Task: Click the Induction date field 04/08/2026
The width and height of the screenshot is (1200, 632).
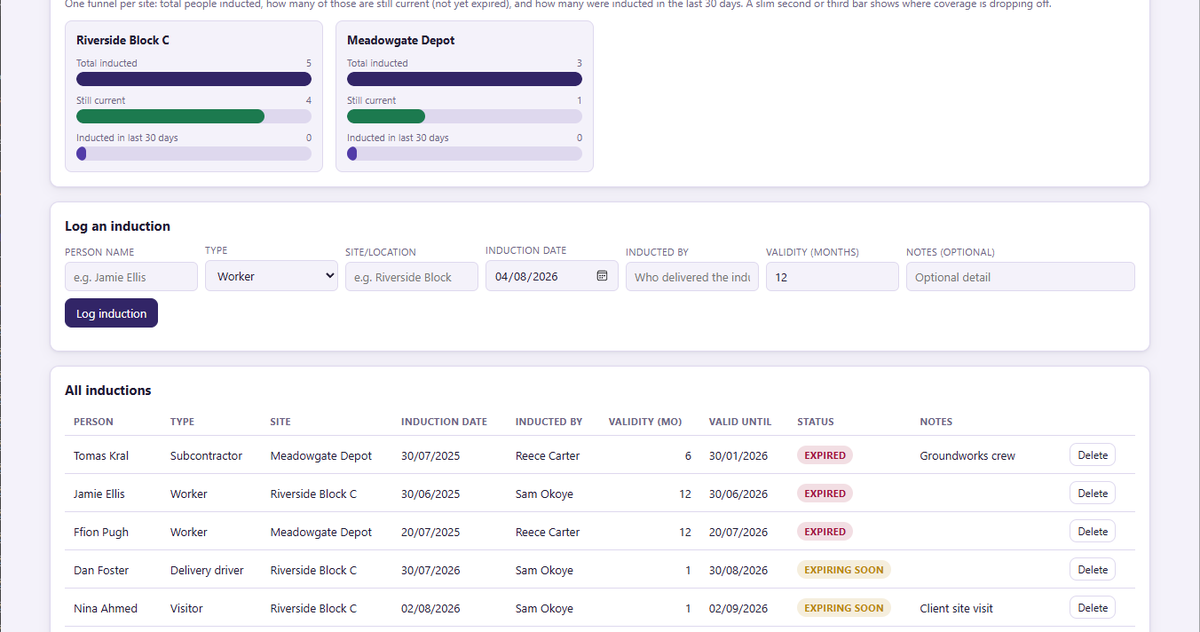Action: pyautogui.click(x=551, y=276)
